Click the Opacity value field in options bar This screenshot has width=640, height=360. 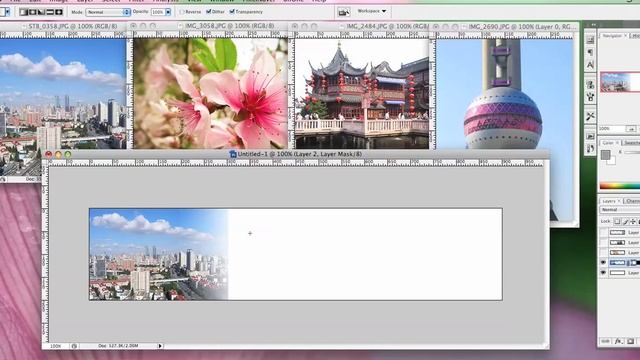pyautogui.click(x=158, y=12)
